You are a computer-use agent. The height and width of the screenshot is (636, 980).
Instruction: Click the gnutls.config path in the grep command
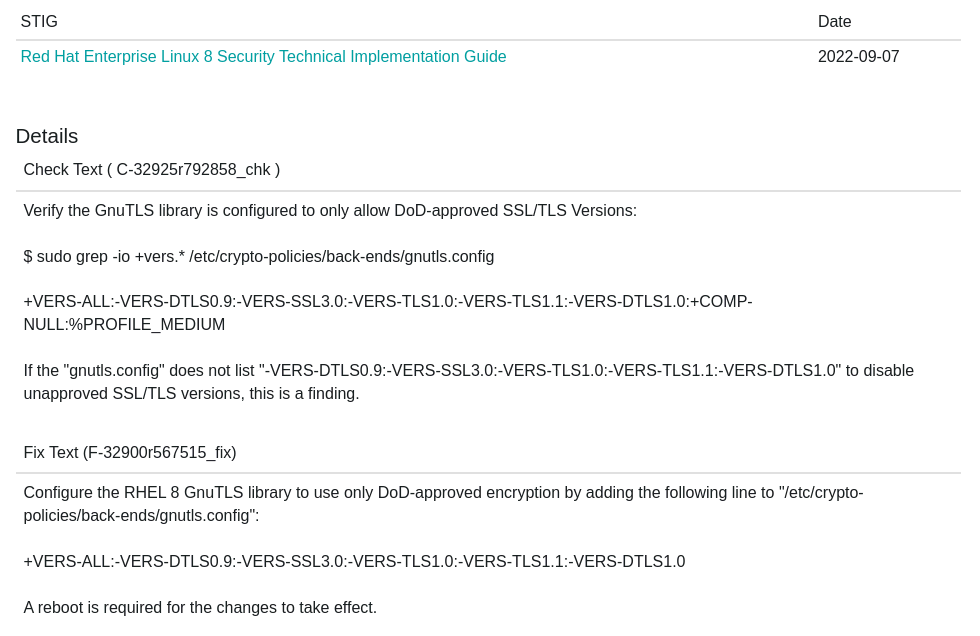coord(341,257)
